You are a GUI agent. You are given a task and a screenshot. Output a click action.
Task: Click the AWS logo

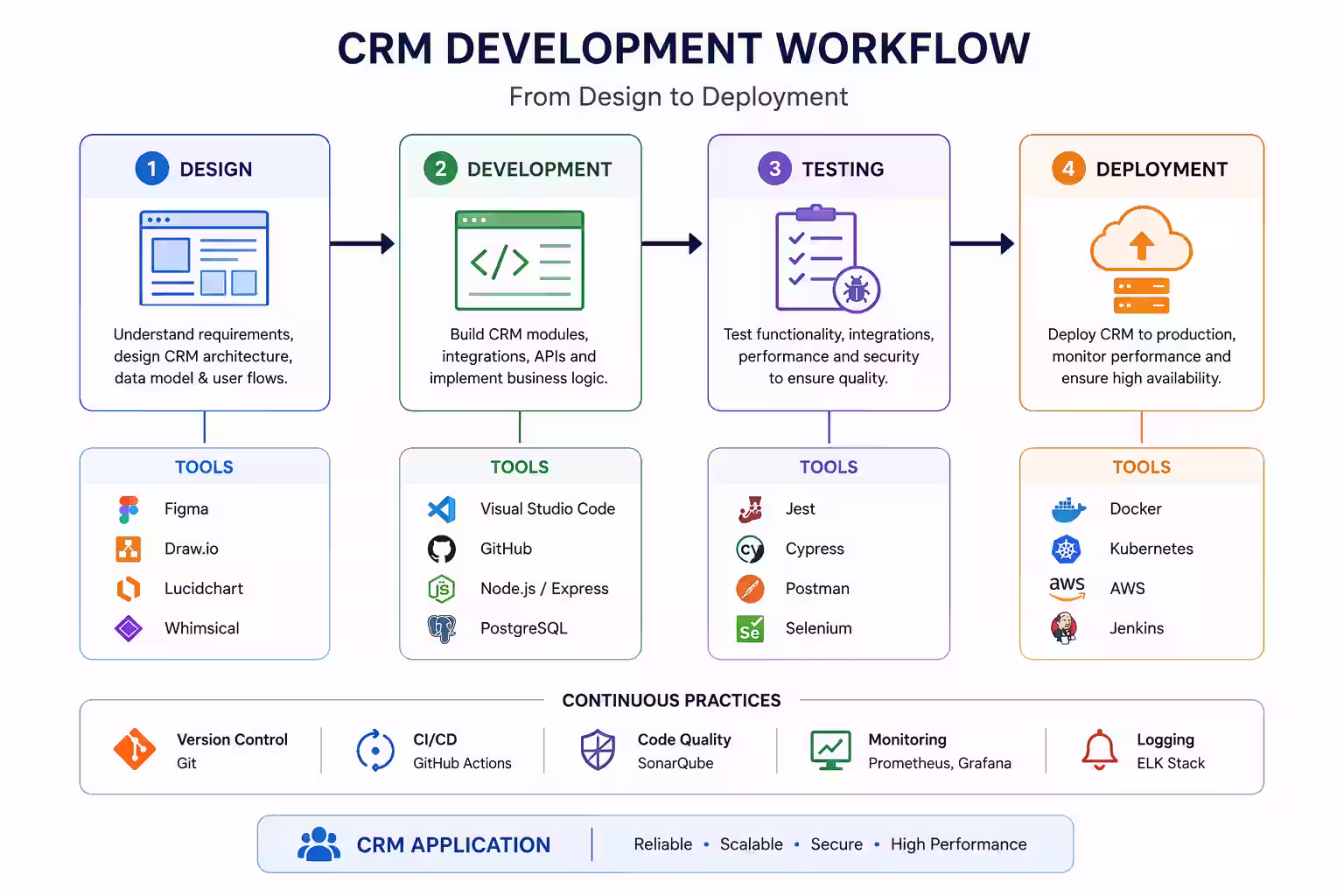pyautogui.click(x=1067, y=588)
